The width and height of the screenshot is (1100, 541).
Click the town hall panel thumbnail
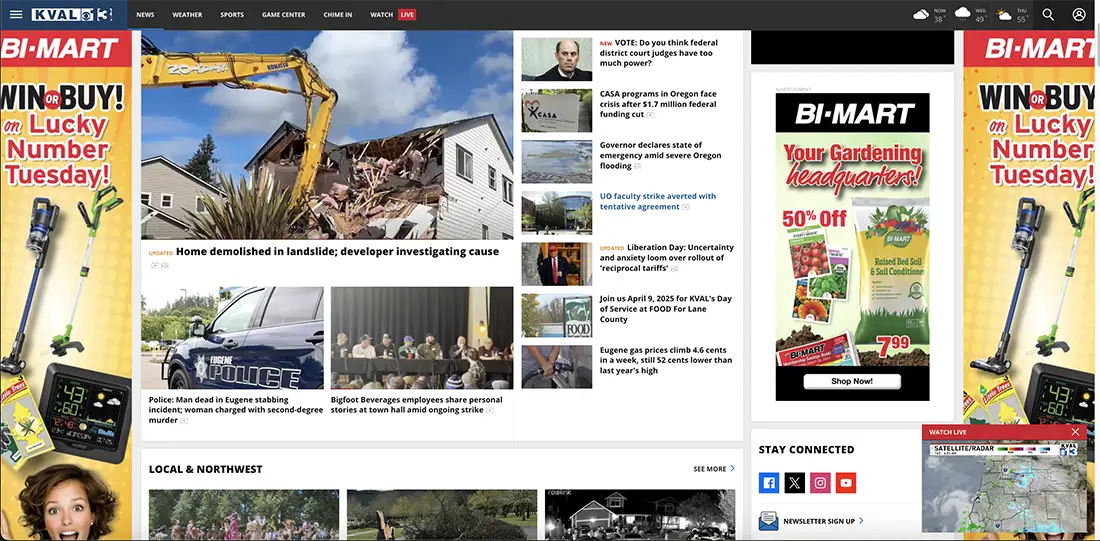[x=422, y=338]
